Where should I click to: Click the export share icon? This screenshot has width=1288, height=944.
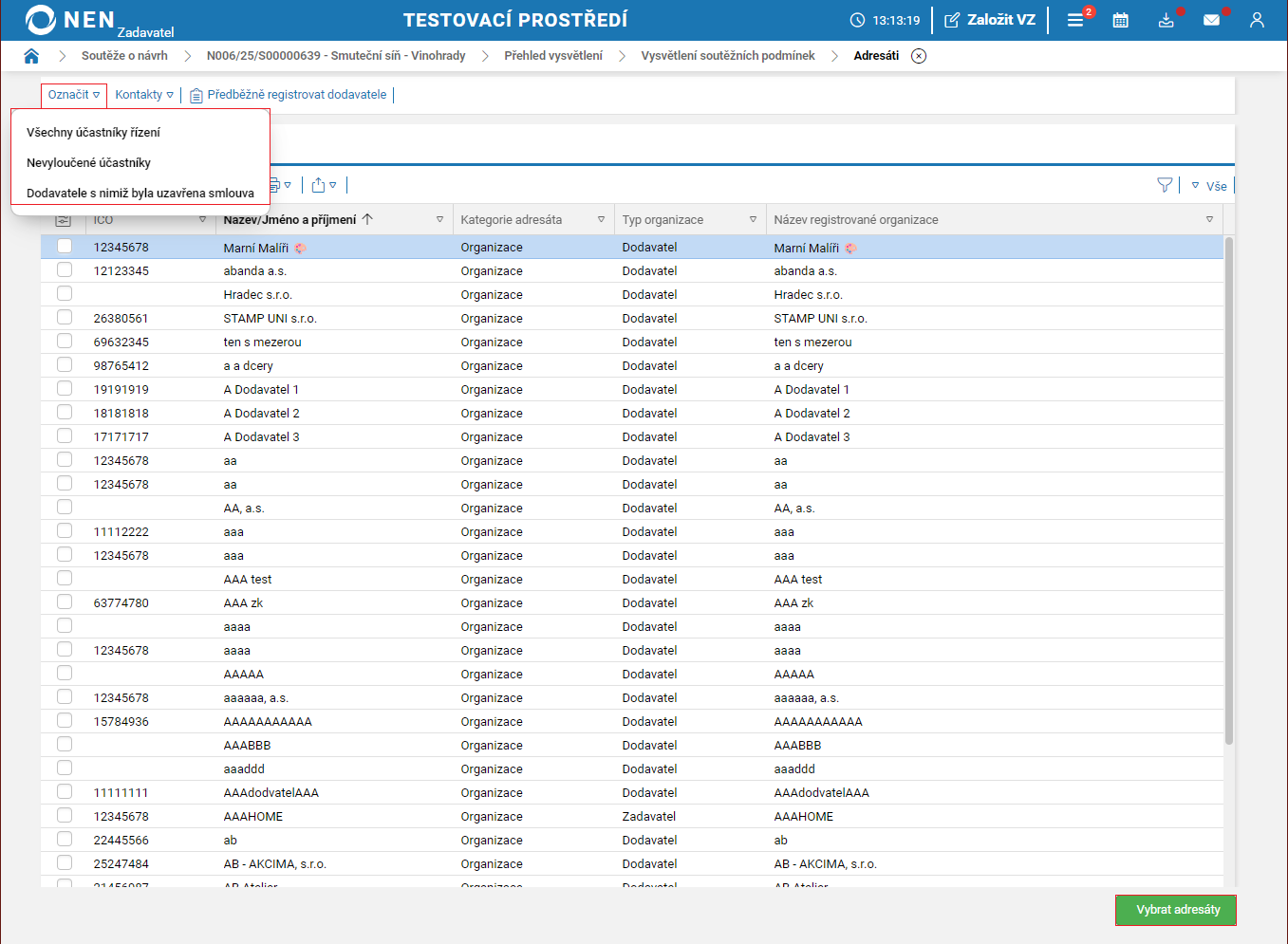(x=319, y=185)
